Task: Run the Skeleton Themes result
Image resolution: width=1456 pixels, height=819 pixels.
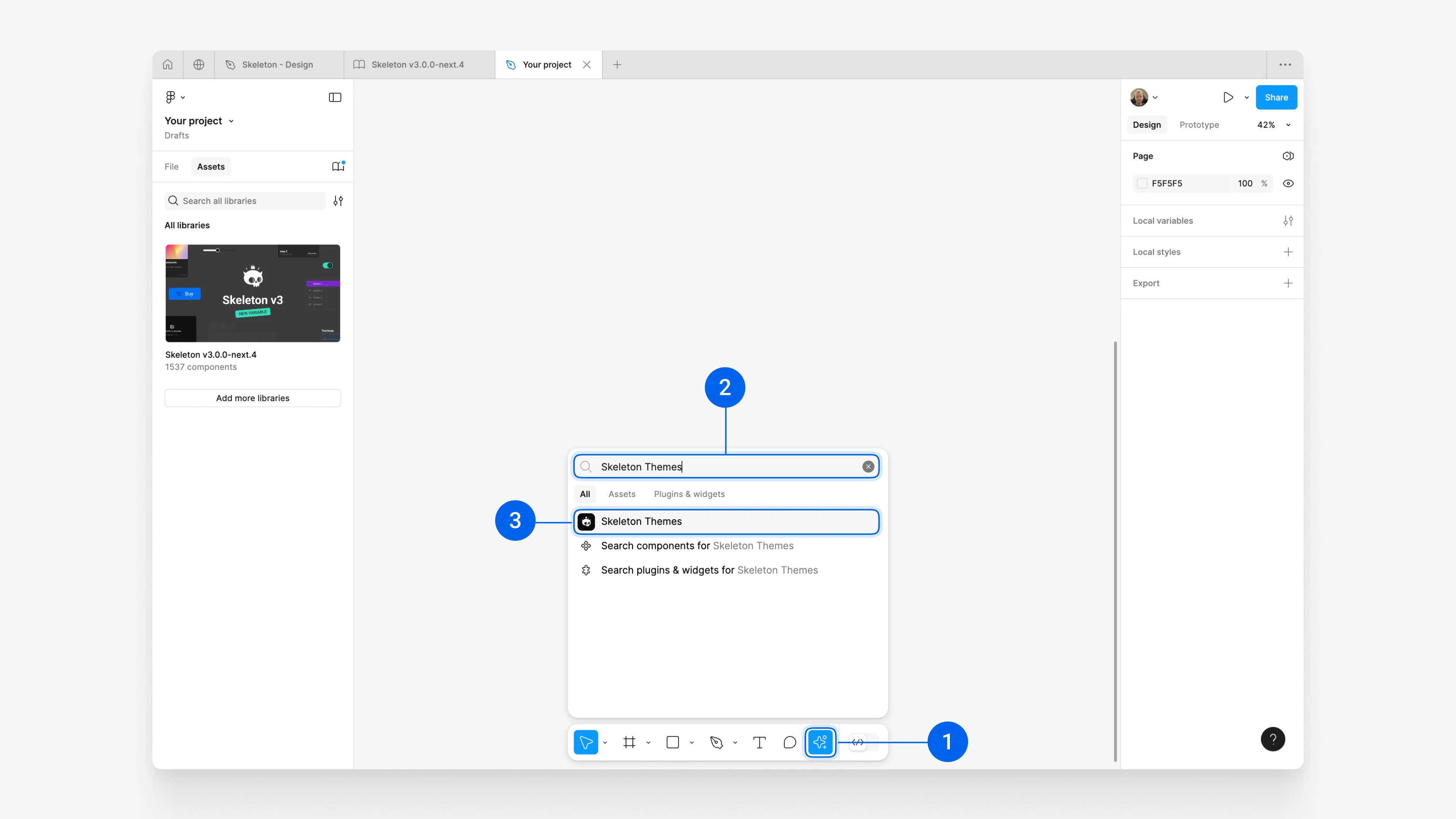Action: click(x=726, y=521)
